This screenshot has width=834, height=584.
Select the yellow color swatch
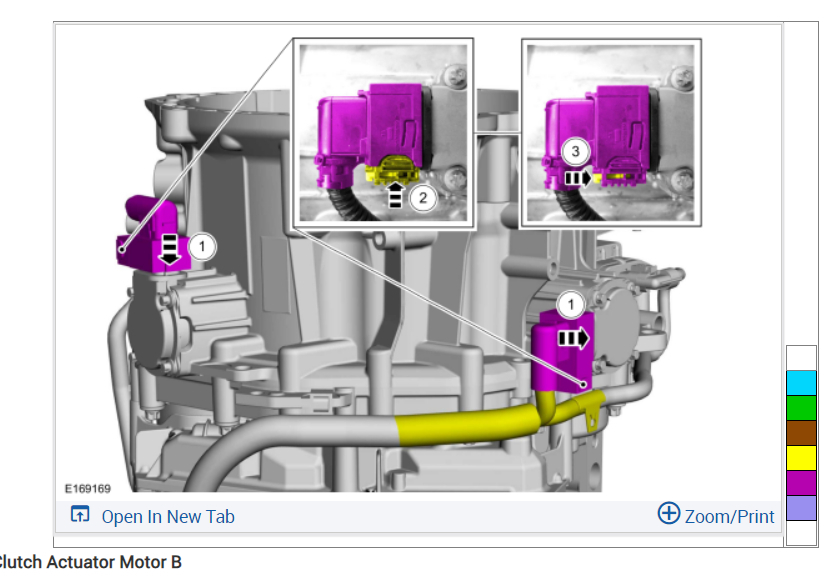(801, 458)
